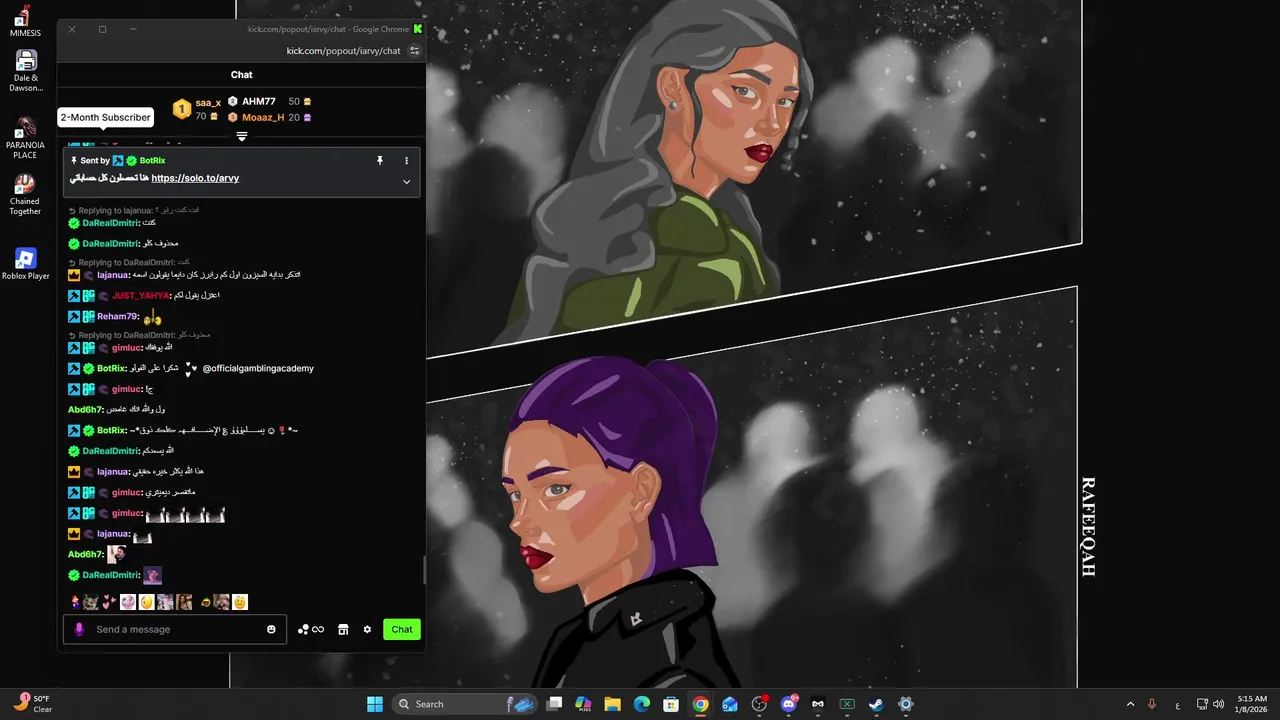Open the https://solo.to/arvy link
The width and height of the screenshot is (1280, 720).
pos(195,178)
